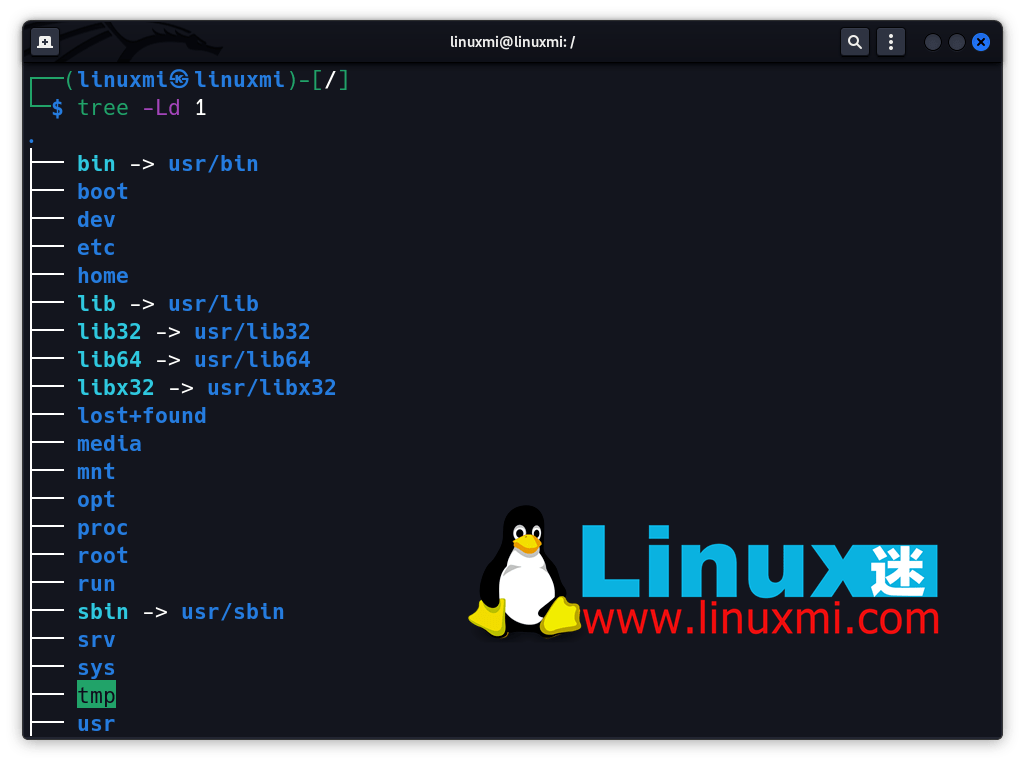Select the 'proc' directory entry

coord(103,528)
